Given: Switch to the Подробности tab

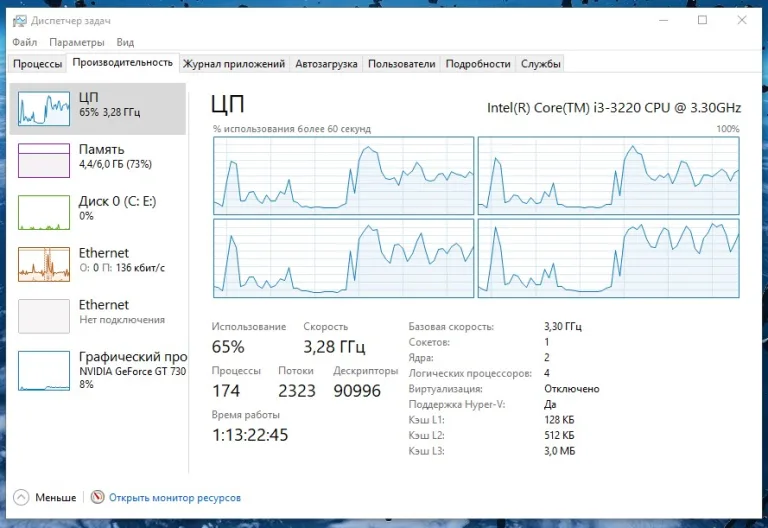Looking at the screenshot, I should click(478, 64).
